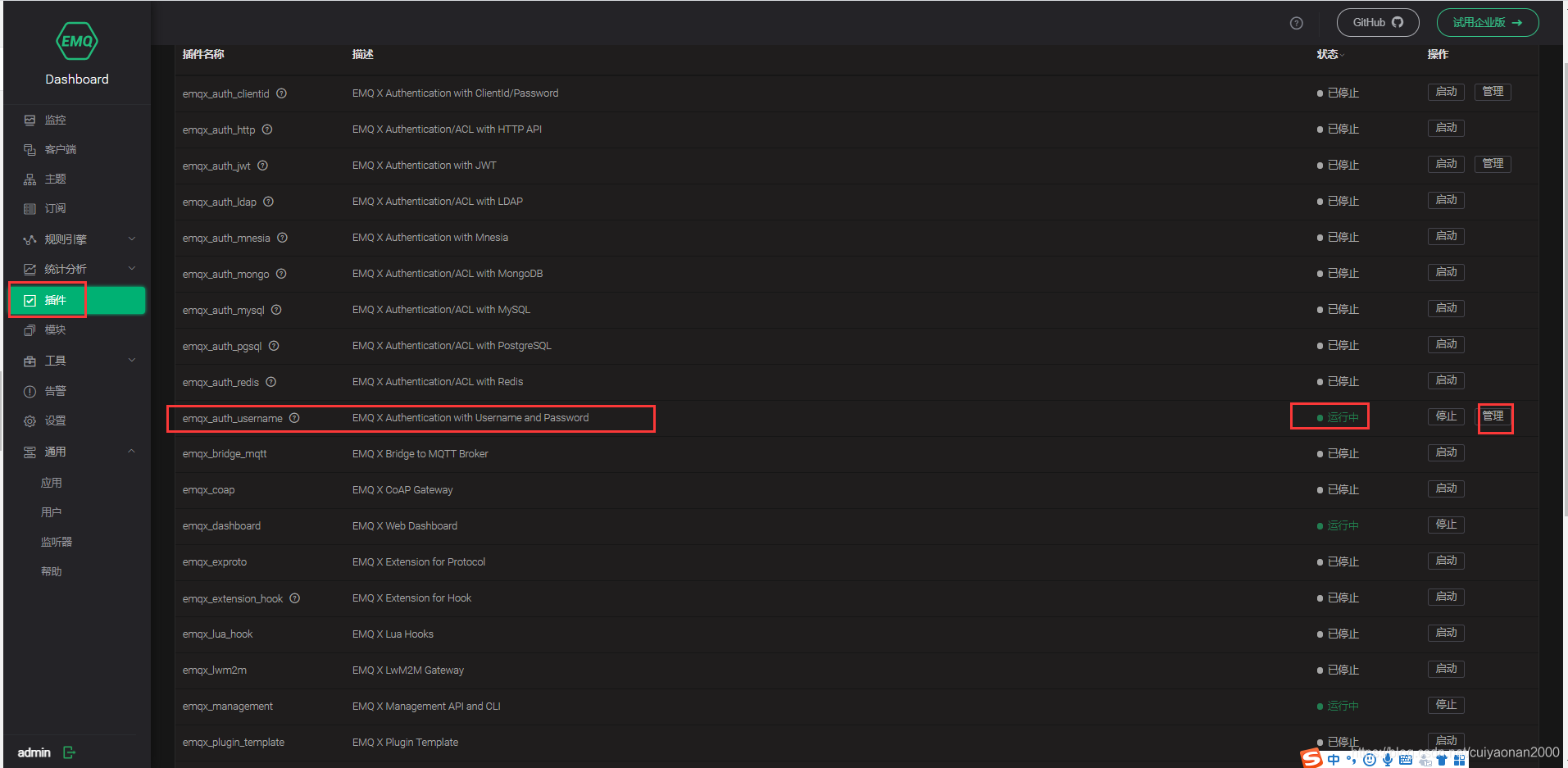Click 试用企业版 try enterprise button
Image resolution: width=1568 pixels, height=768 pixels.
click(x=1488, y=22)
